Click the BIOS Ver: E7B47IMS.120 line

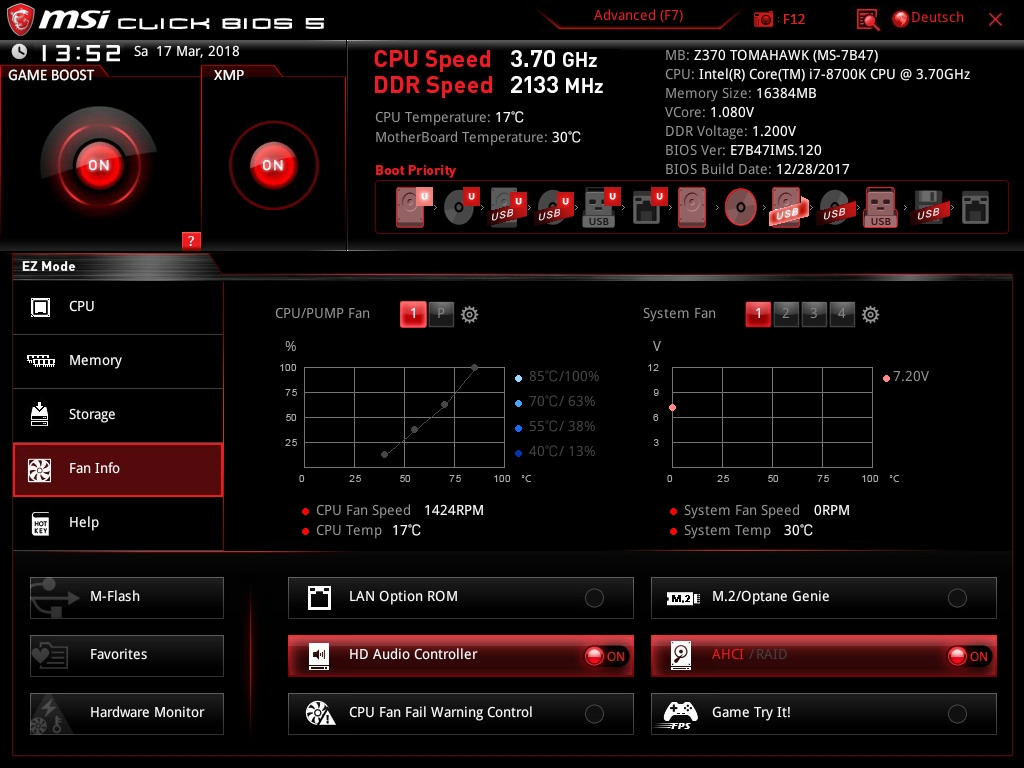pos(743,150)
